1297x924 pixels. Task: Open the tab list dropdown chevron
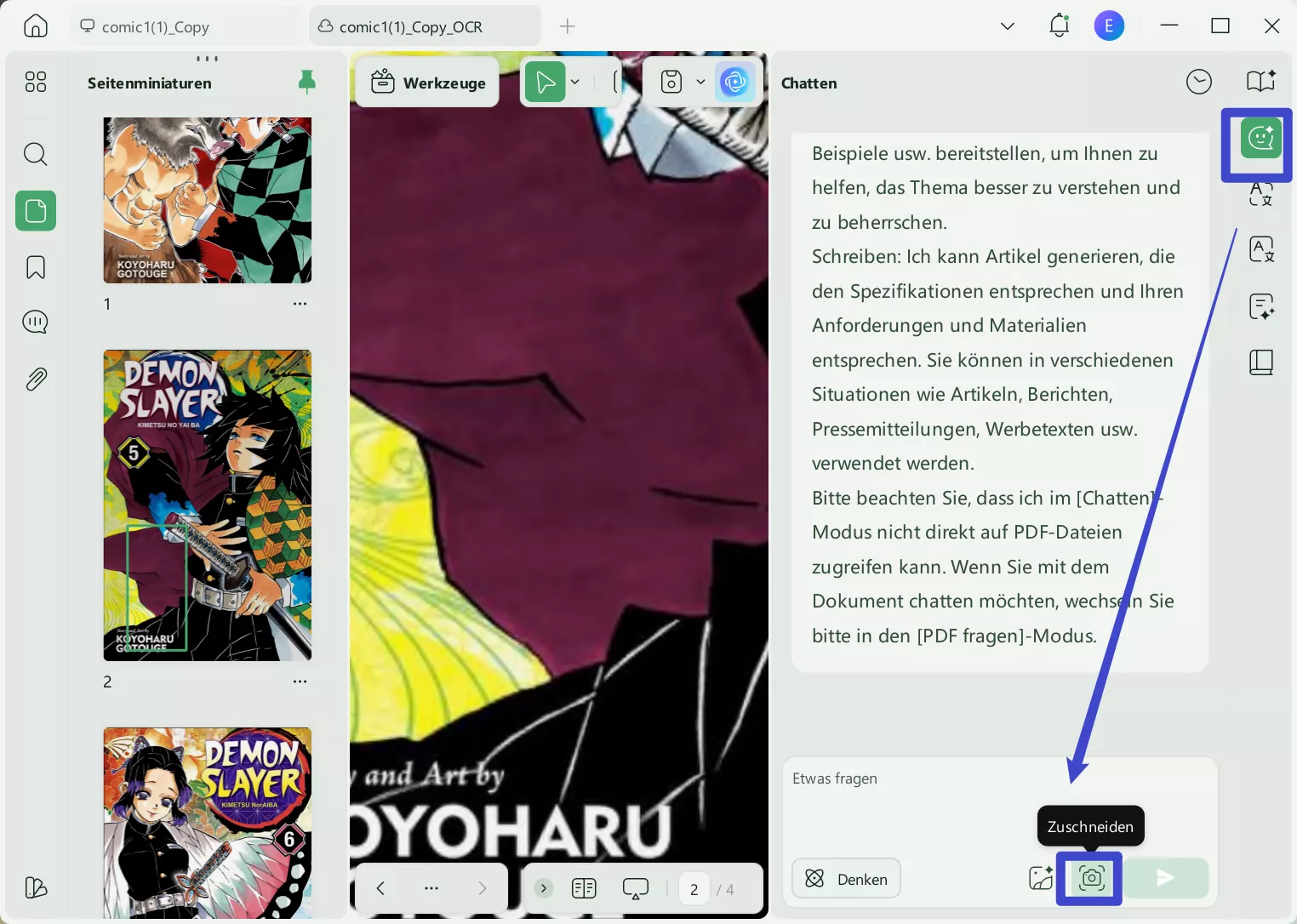(1008, 26)
